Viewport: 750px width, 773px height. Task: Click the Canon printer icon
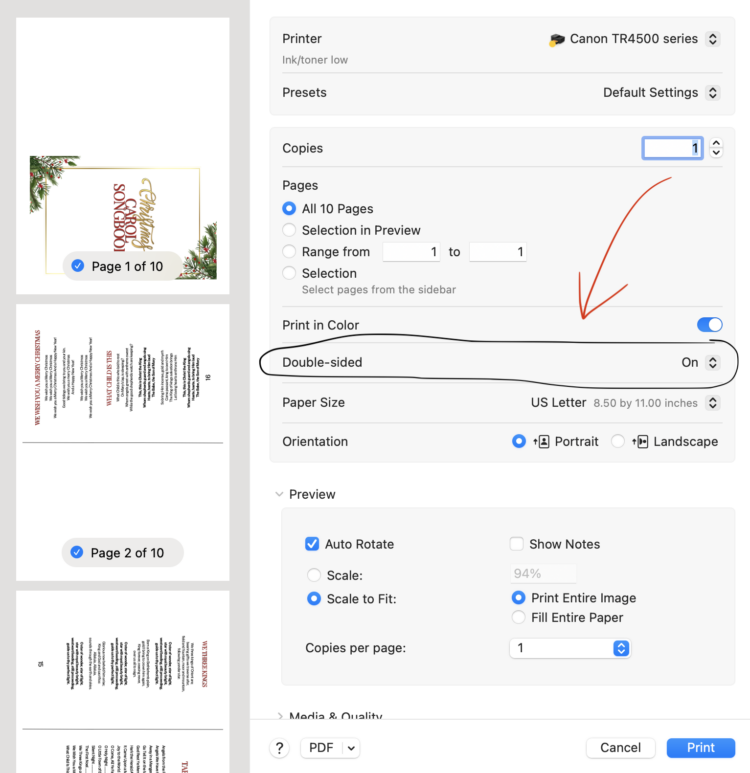(x=557, y=39)
